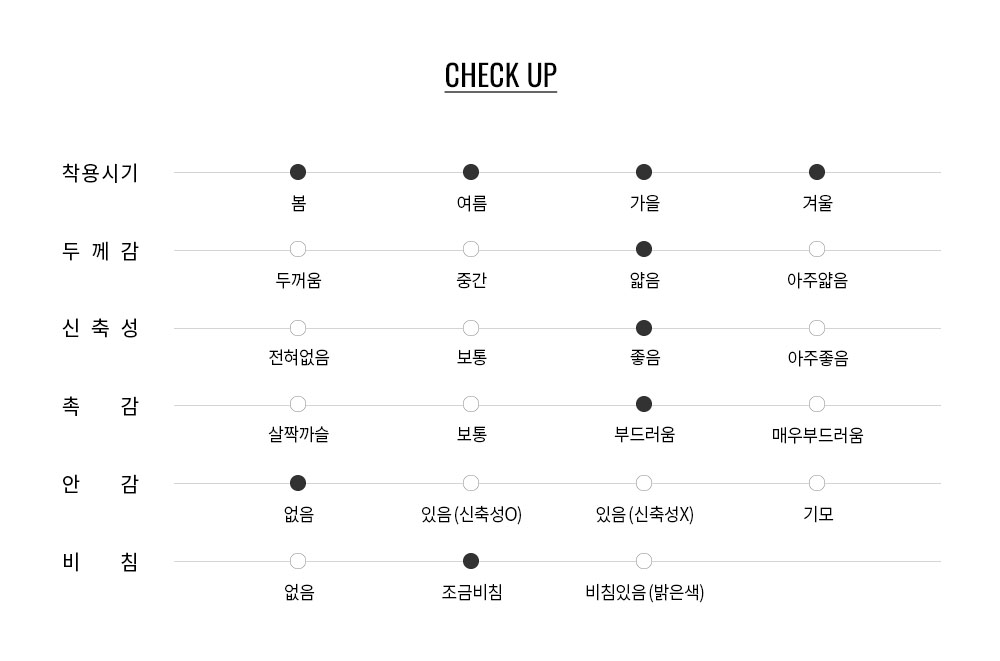Image resolution: width=1000 pixels, height=661 pixels.
Task: Select 비침있음(밝은색) circle
Action: [644, 561]
